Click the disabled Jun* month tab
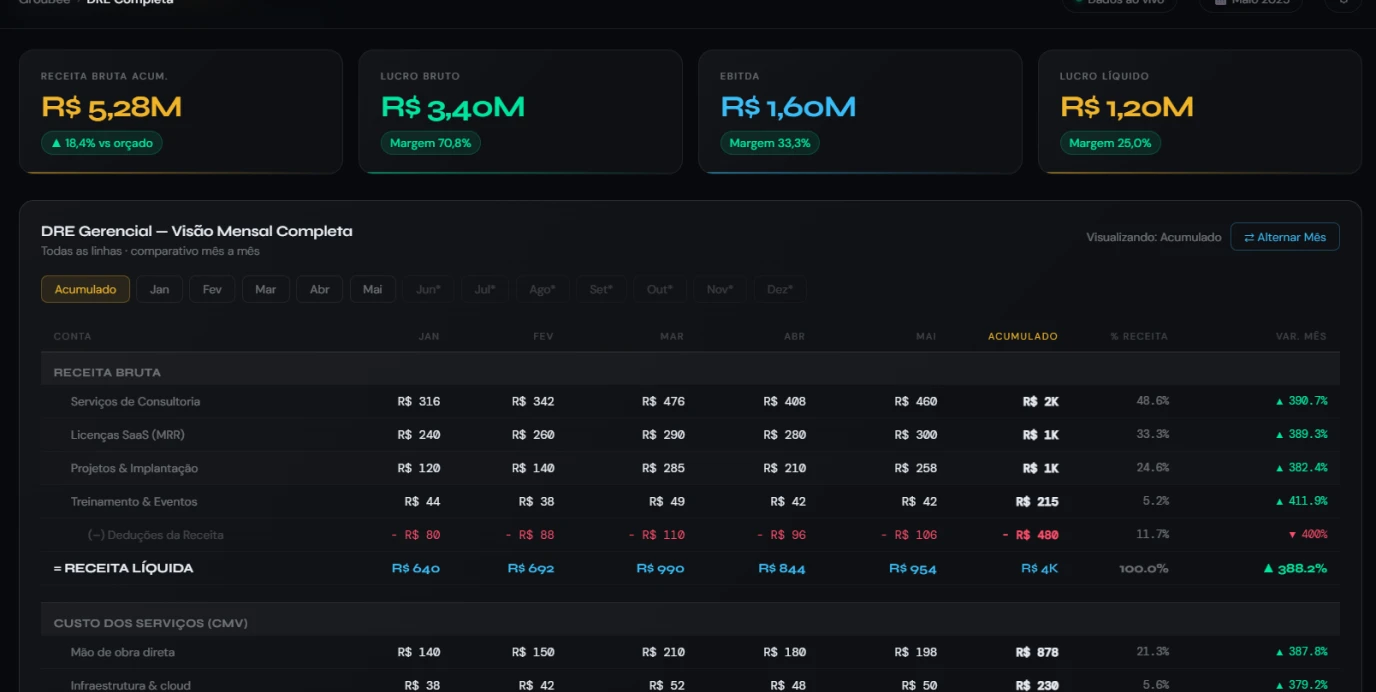The width and height of the screenshot is (1376, 692). [428, 289]
